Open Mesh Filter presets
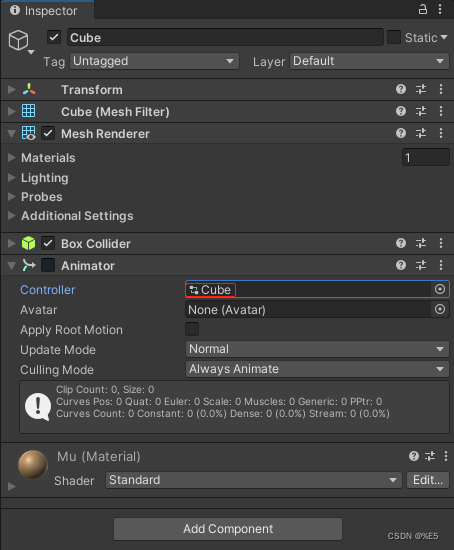454x550 pixels. (x=421, y=111)
